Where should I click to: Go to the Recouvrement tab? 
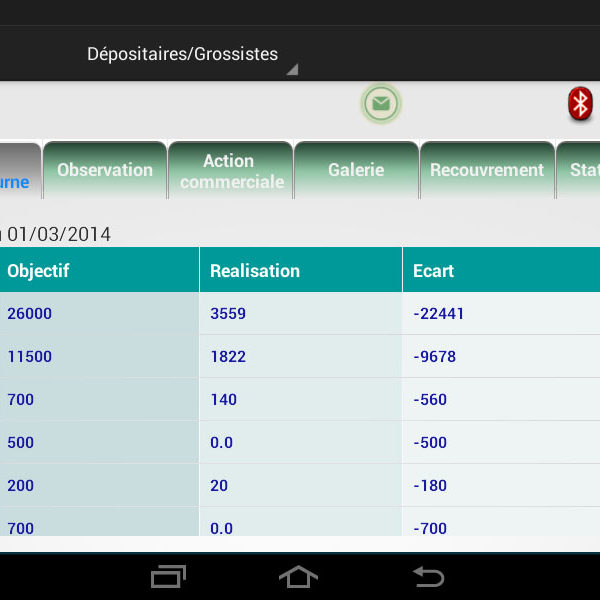click(x=486, y=170)
